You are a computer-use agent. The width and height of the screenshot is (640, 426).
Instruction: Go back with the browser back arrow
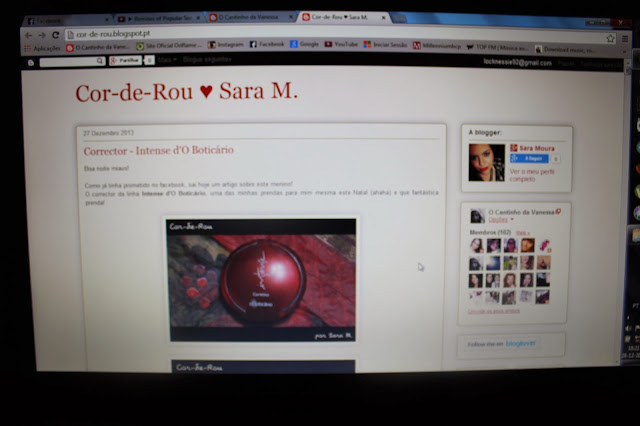(x=29, y=36)
